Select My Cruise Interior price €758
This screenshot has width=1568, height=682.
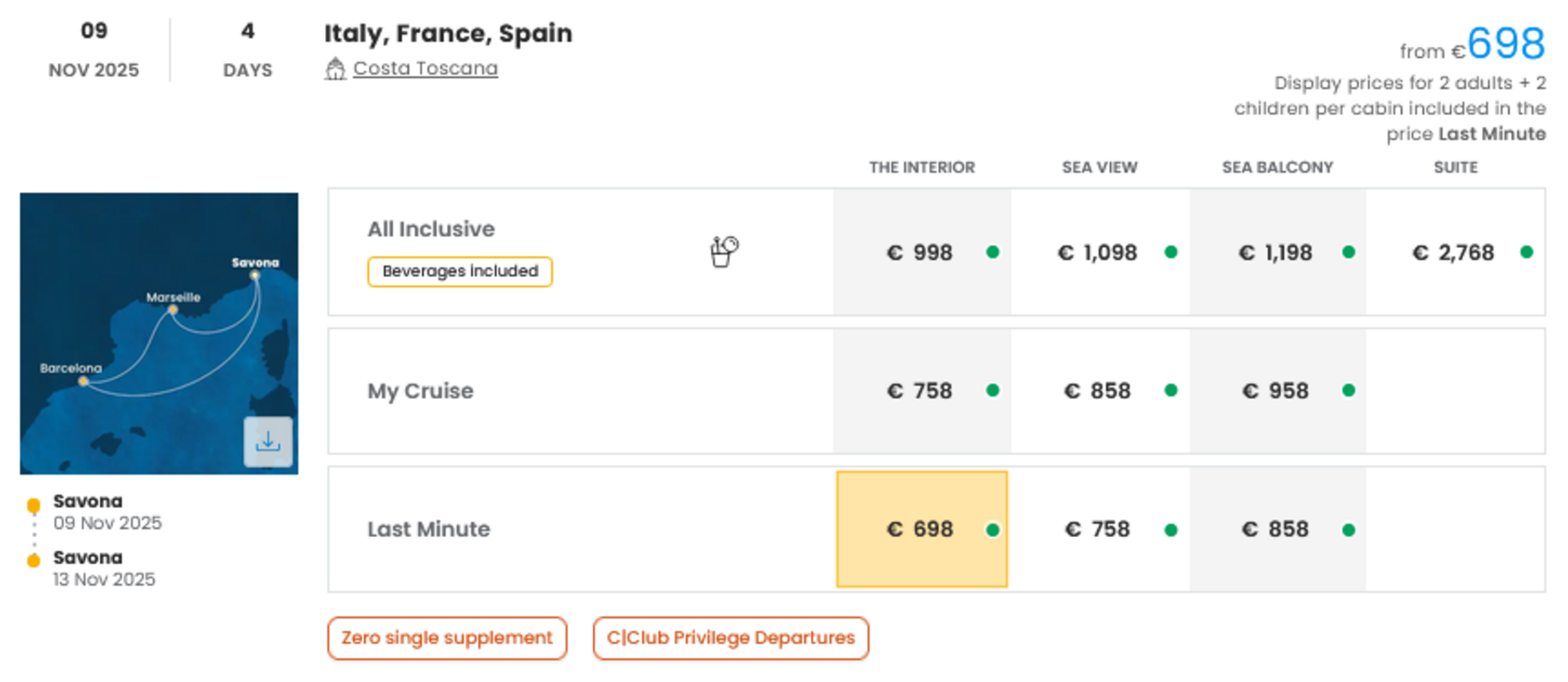coord(921,390)
